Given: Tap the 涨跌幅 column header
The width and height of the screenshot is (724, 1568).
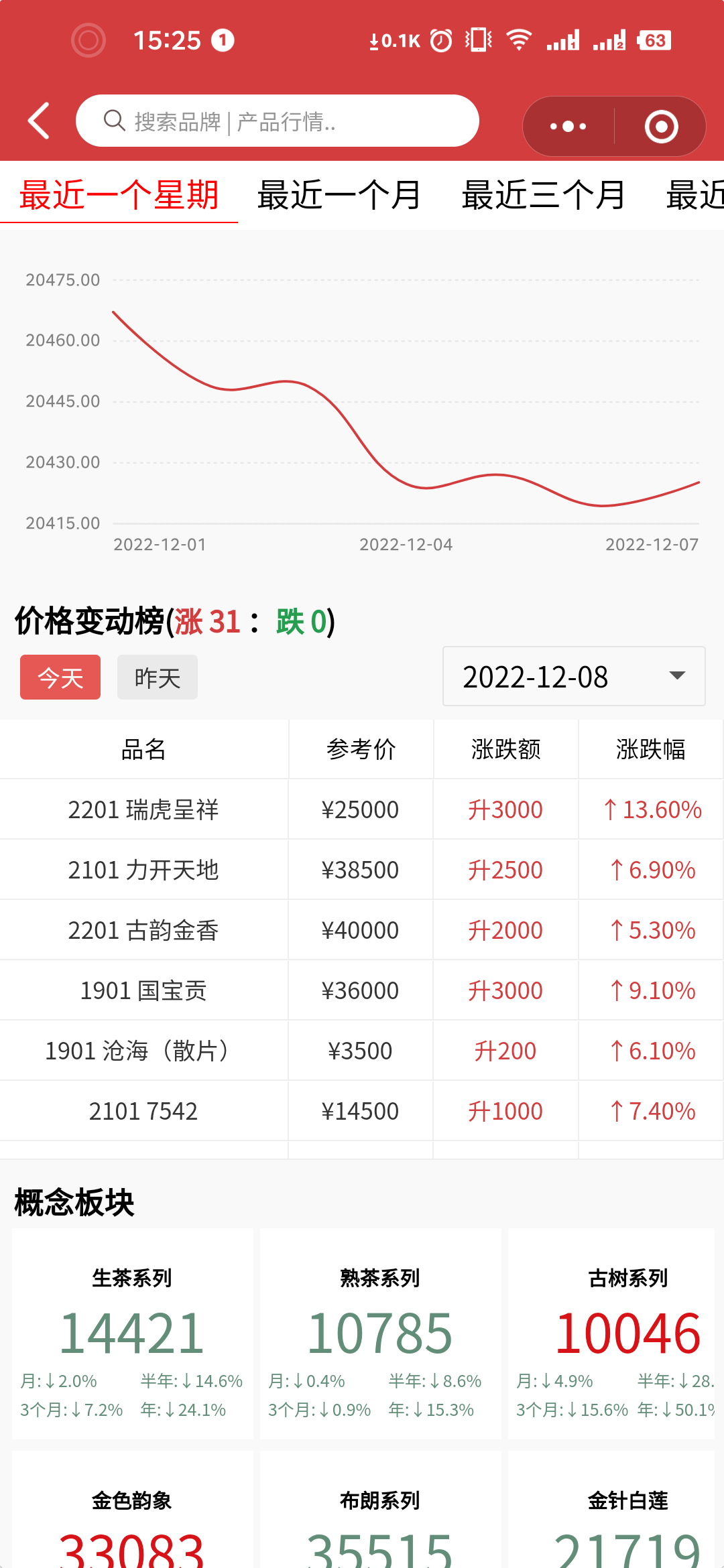Looking at the screenshot, I should click(651, 749).
